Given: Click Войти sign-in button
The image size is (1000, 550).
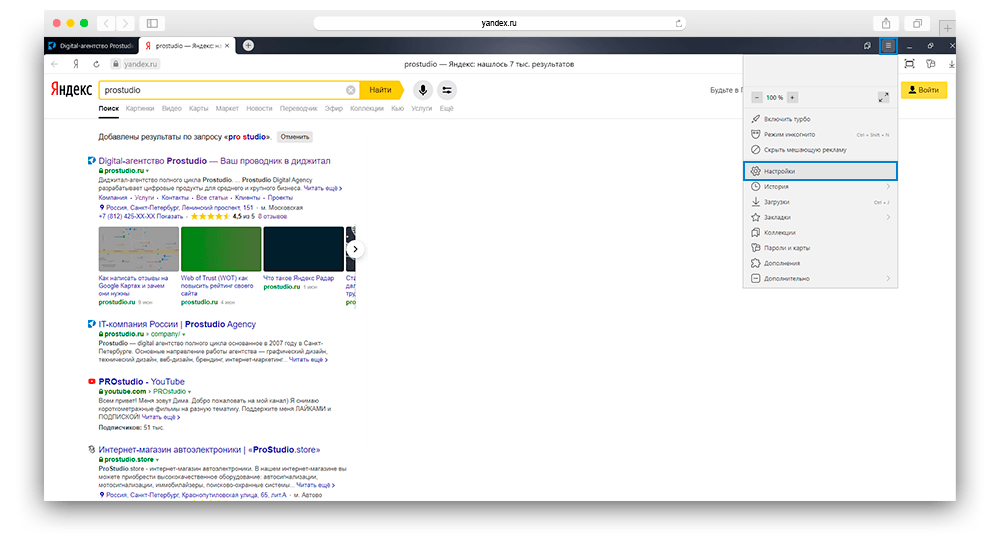Looking at the screenshot, I should pyautogui.click(x=923, y=90).
